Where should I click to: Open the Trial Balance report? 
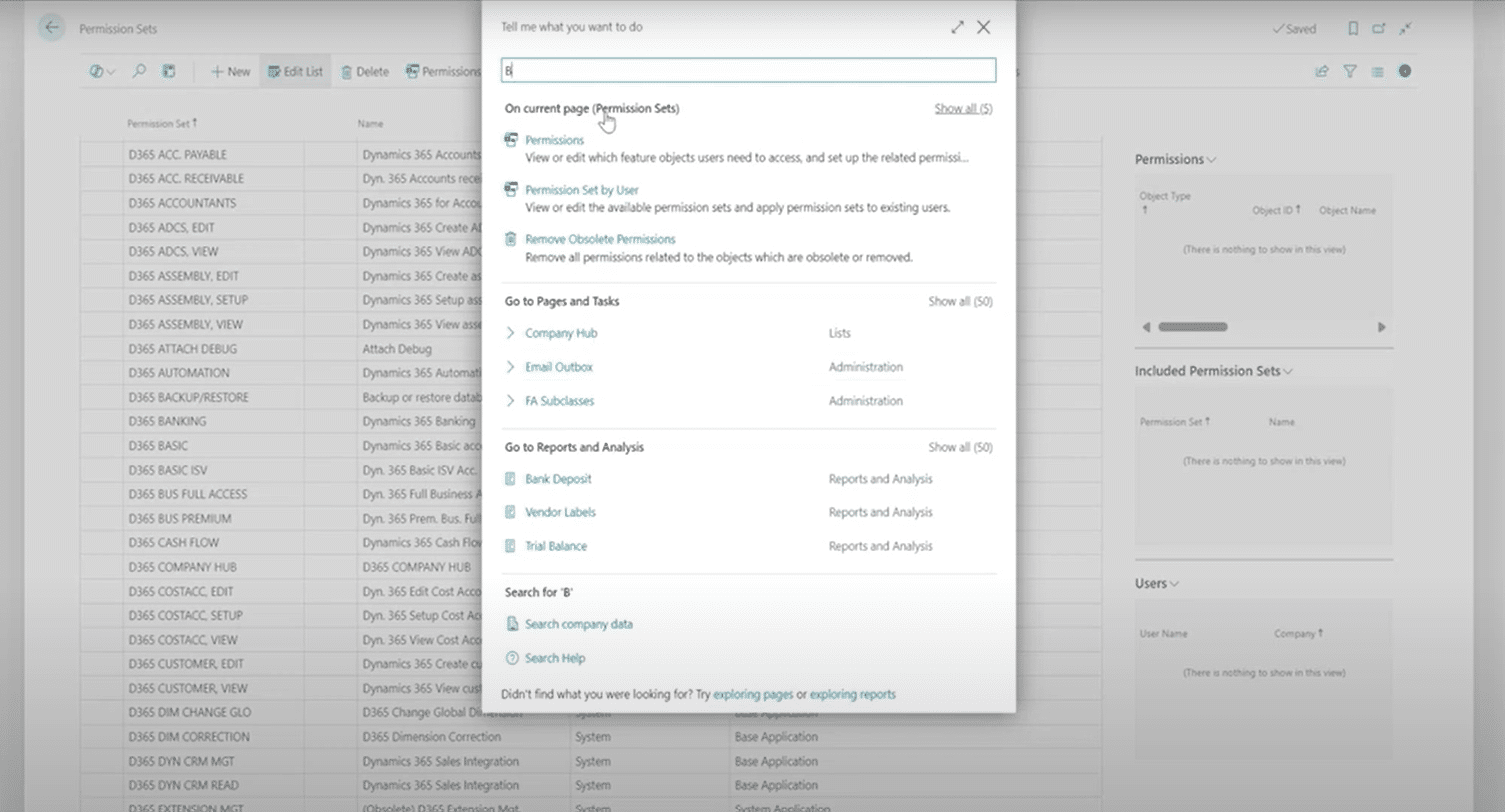556,546
